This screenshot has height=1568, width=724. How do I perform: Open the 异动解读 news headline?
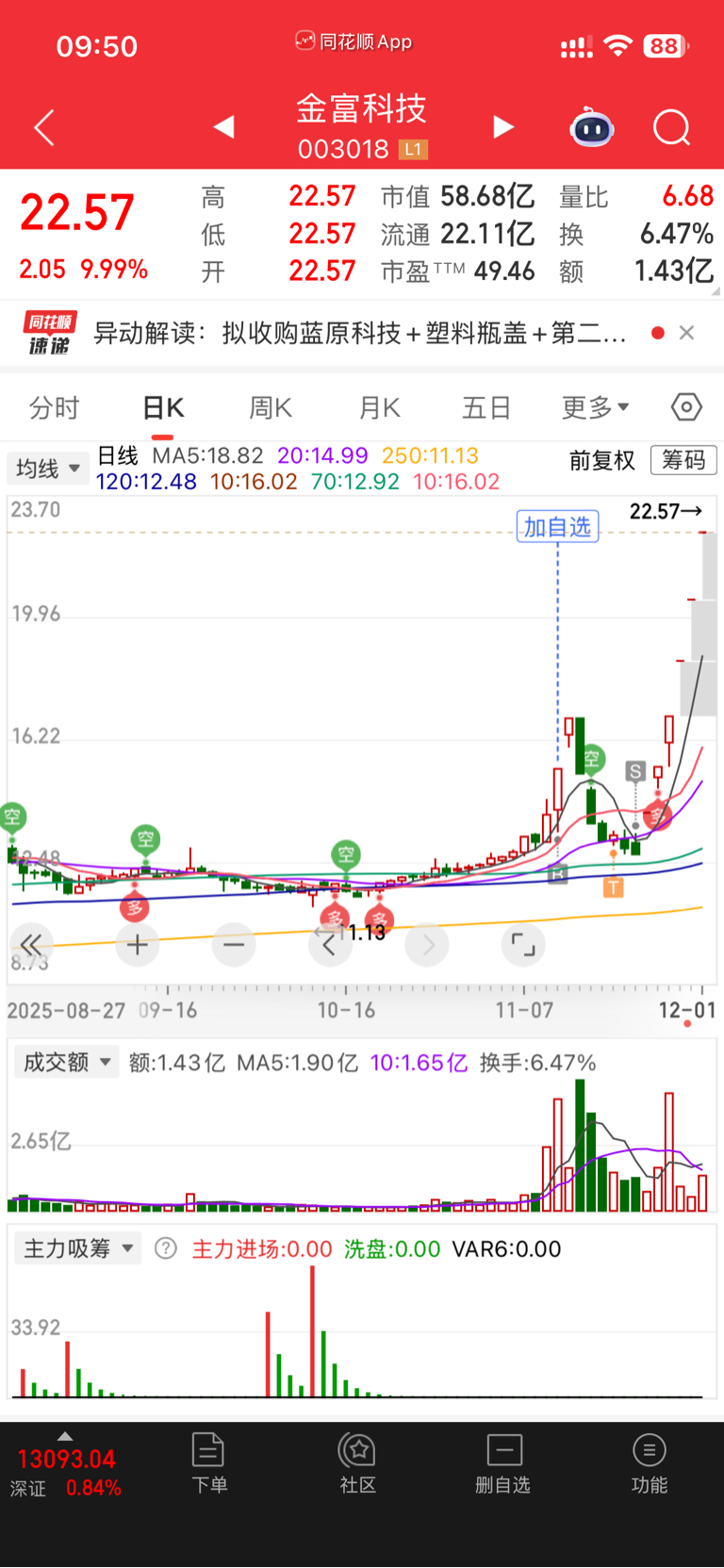(360, 333)
